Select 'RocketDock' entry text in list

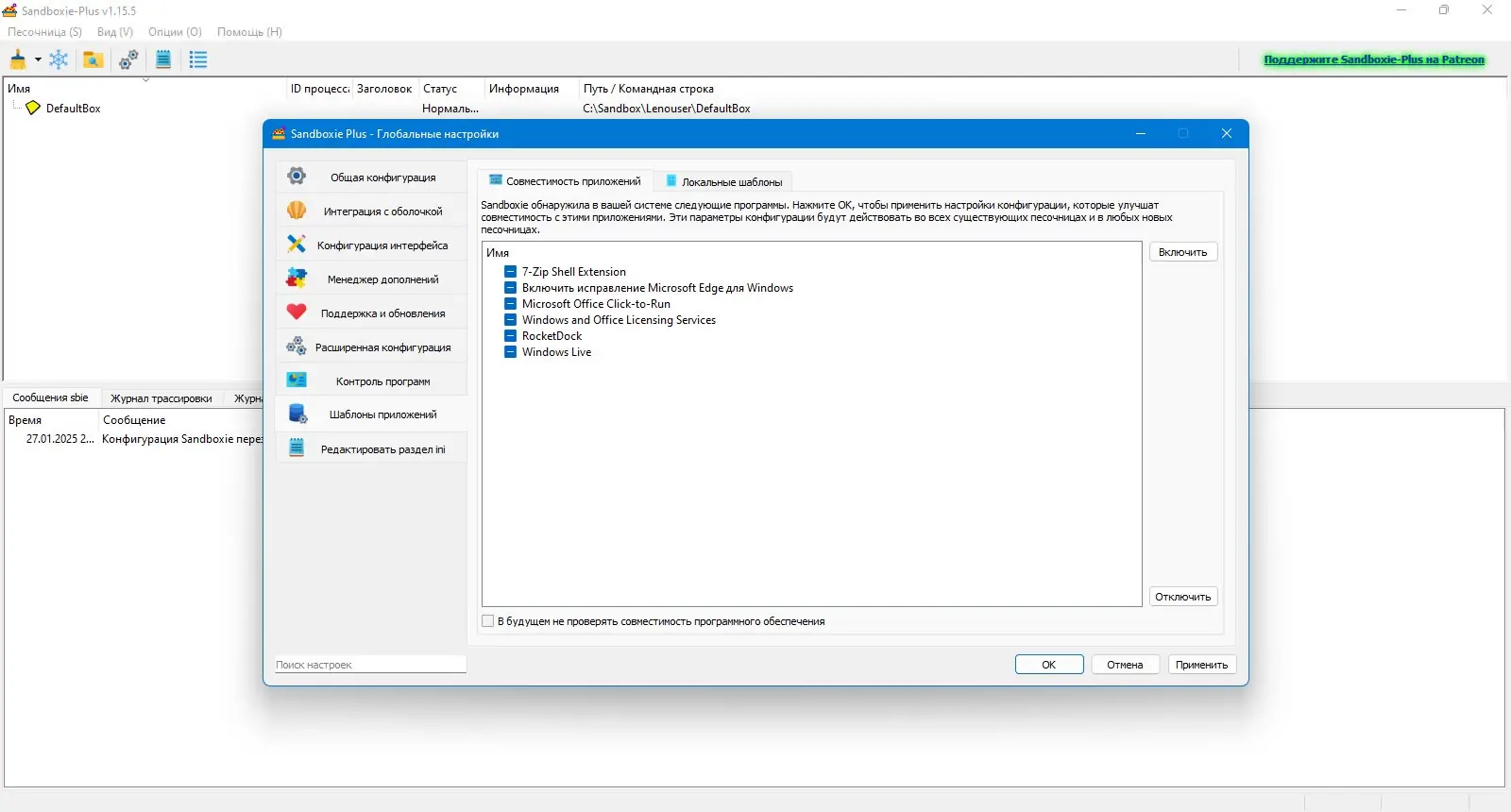coord(552,336)
